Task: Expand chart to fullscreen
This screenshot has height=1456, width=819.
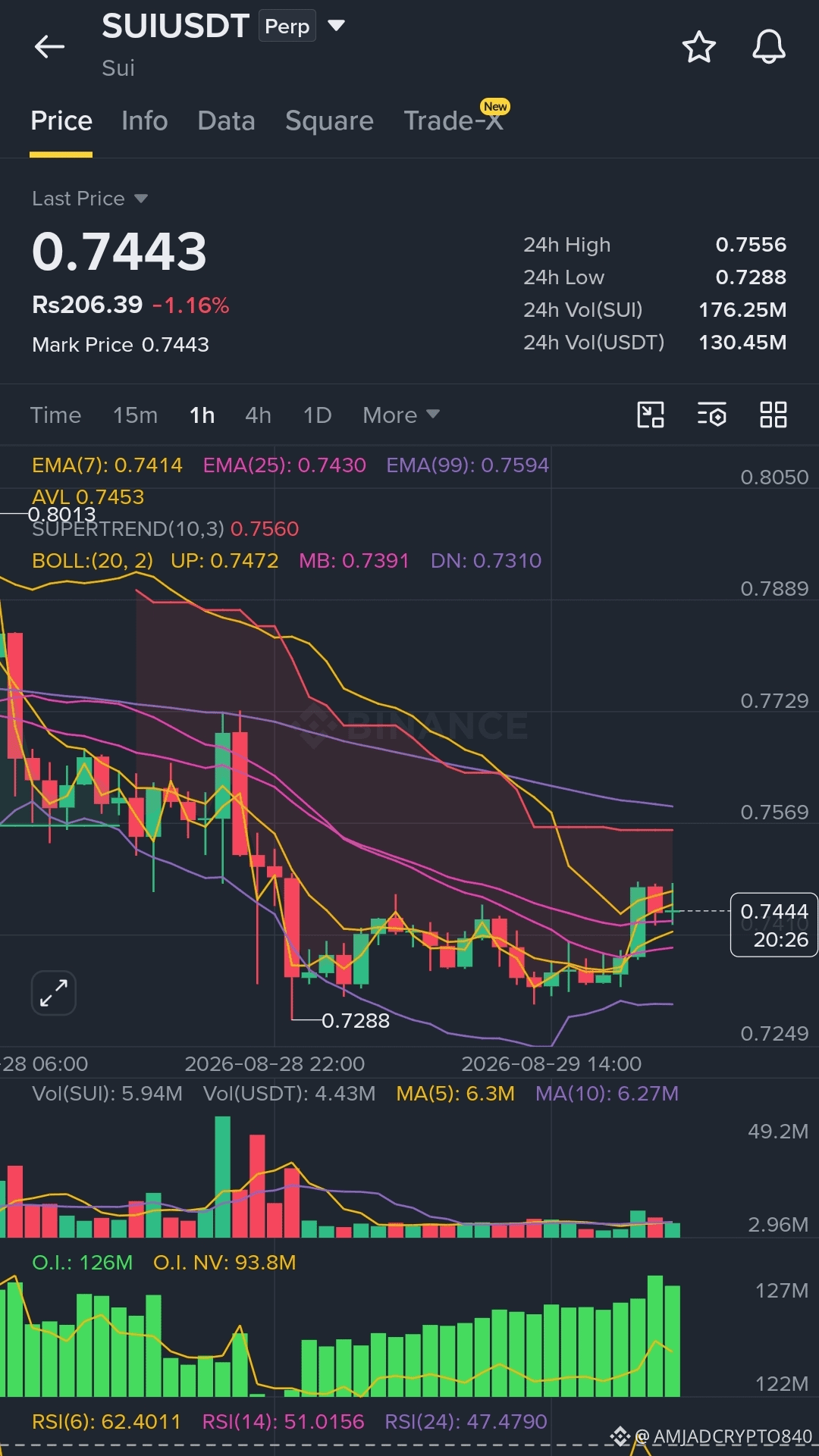Action: point(54,992)
